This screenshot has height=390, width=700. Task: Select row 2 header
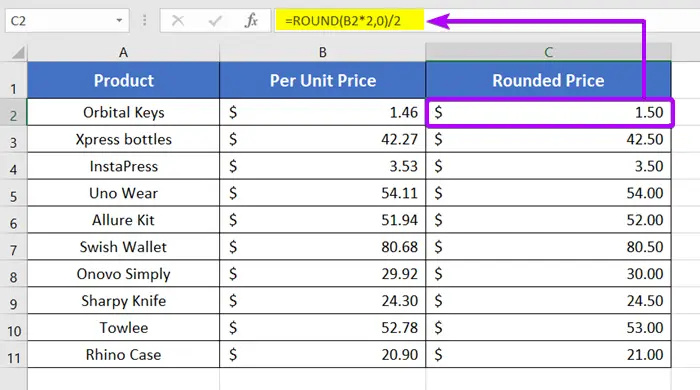tap(13, 112)
